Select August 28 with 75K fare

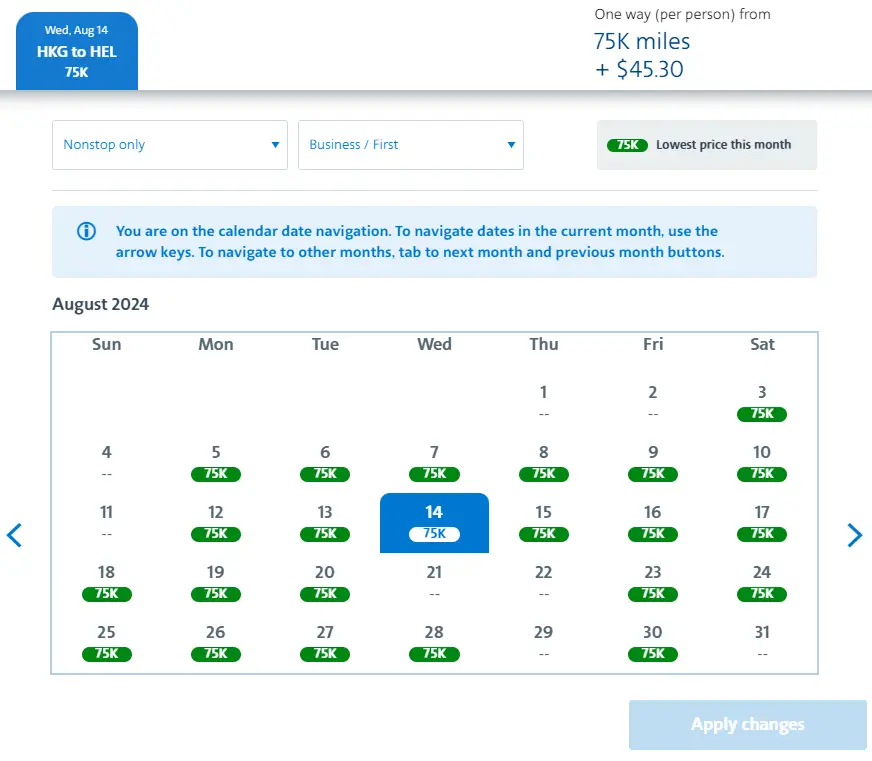tap(434, 642)
